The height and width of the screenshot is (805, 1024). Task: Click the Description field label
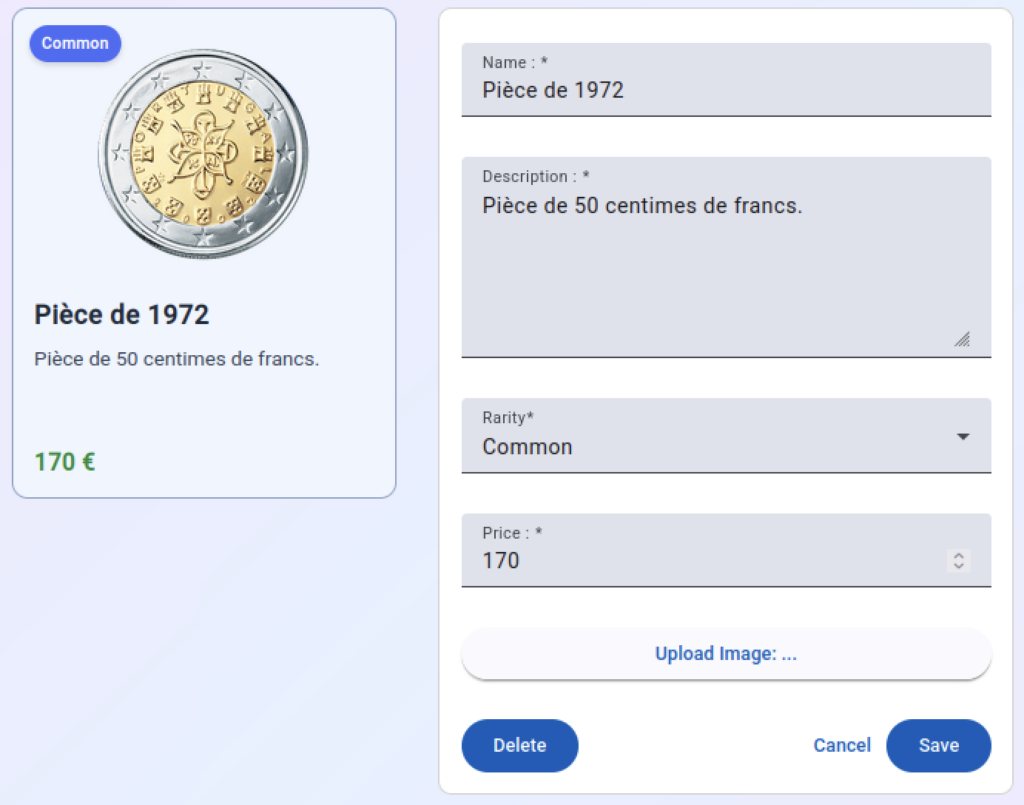pyautogui.click(x=535, y=176)
